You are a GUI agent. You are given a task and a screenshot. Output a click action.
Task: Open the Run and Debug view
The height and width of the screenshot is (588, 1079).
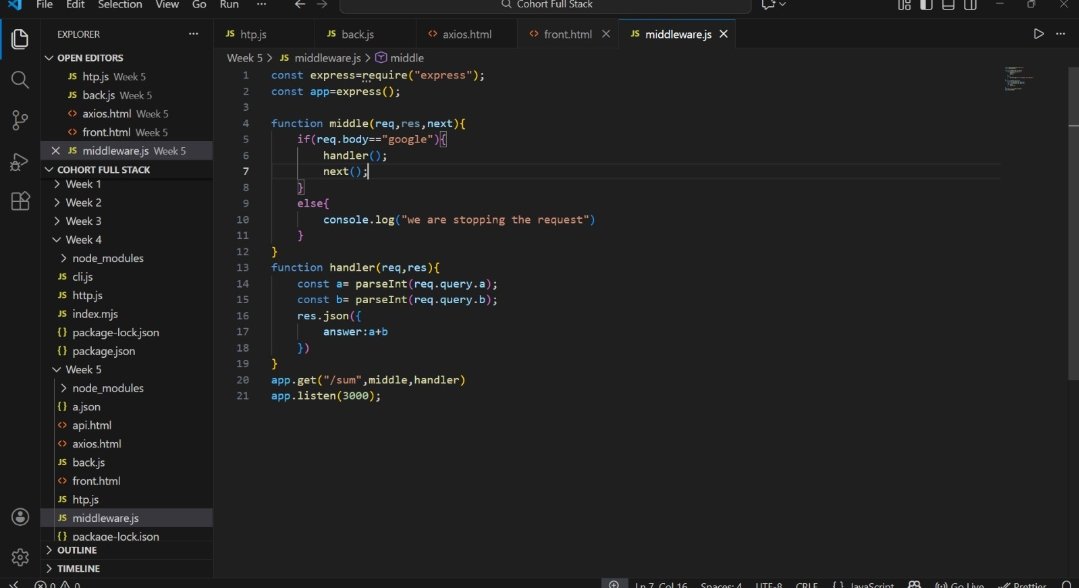pyautogui.click(x=20, y=161)
